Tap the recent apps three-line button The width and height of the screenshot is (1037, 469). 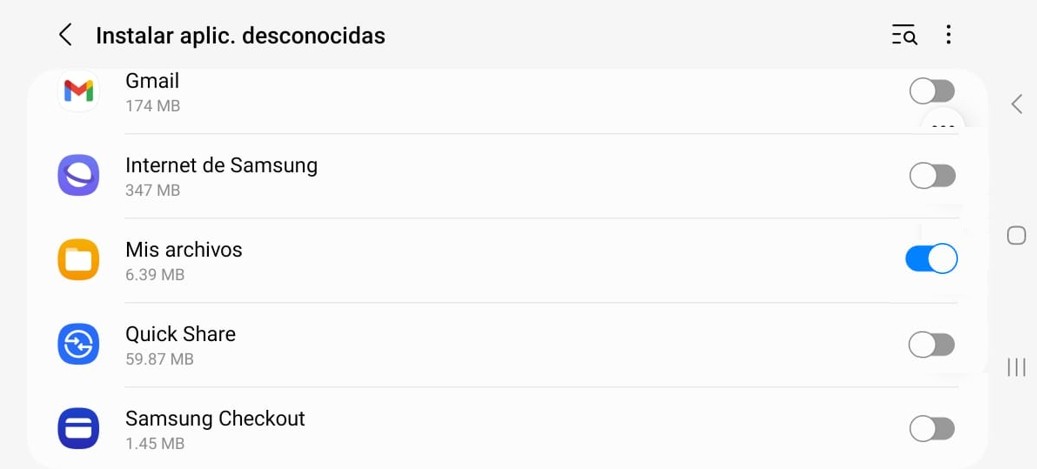1016,367
